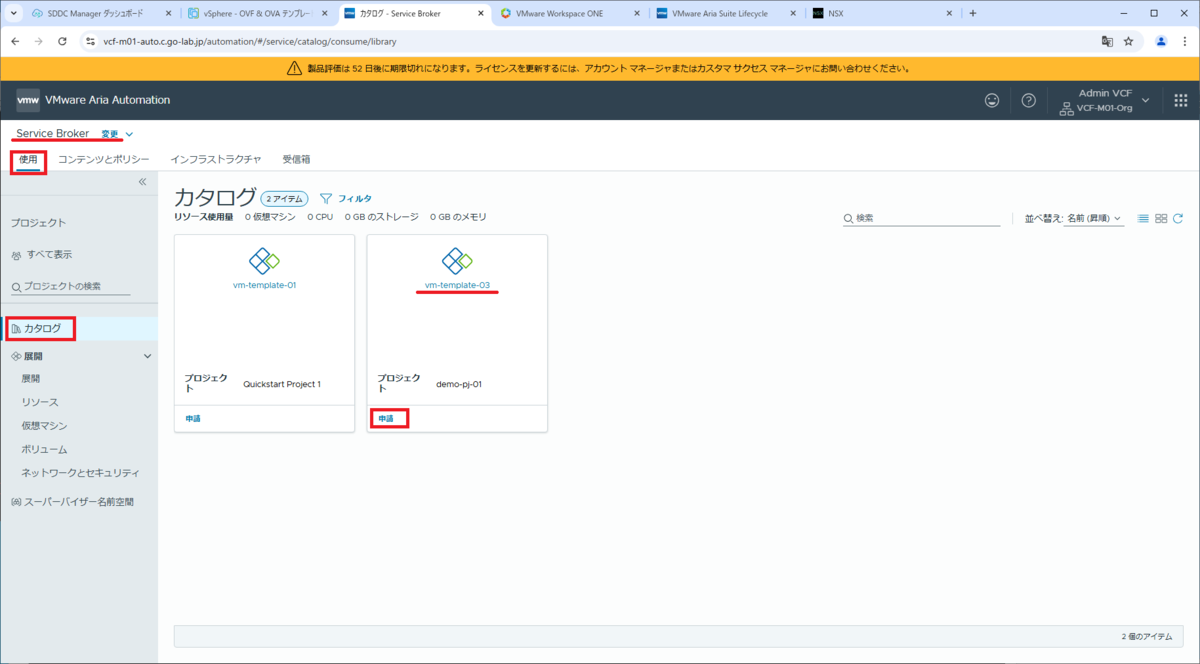Viewport: 1200px width, 664px height.
Task: View site information icon in address bar
Action: 91,42
